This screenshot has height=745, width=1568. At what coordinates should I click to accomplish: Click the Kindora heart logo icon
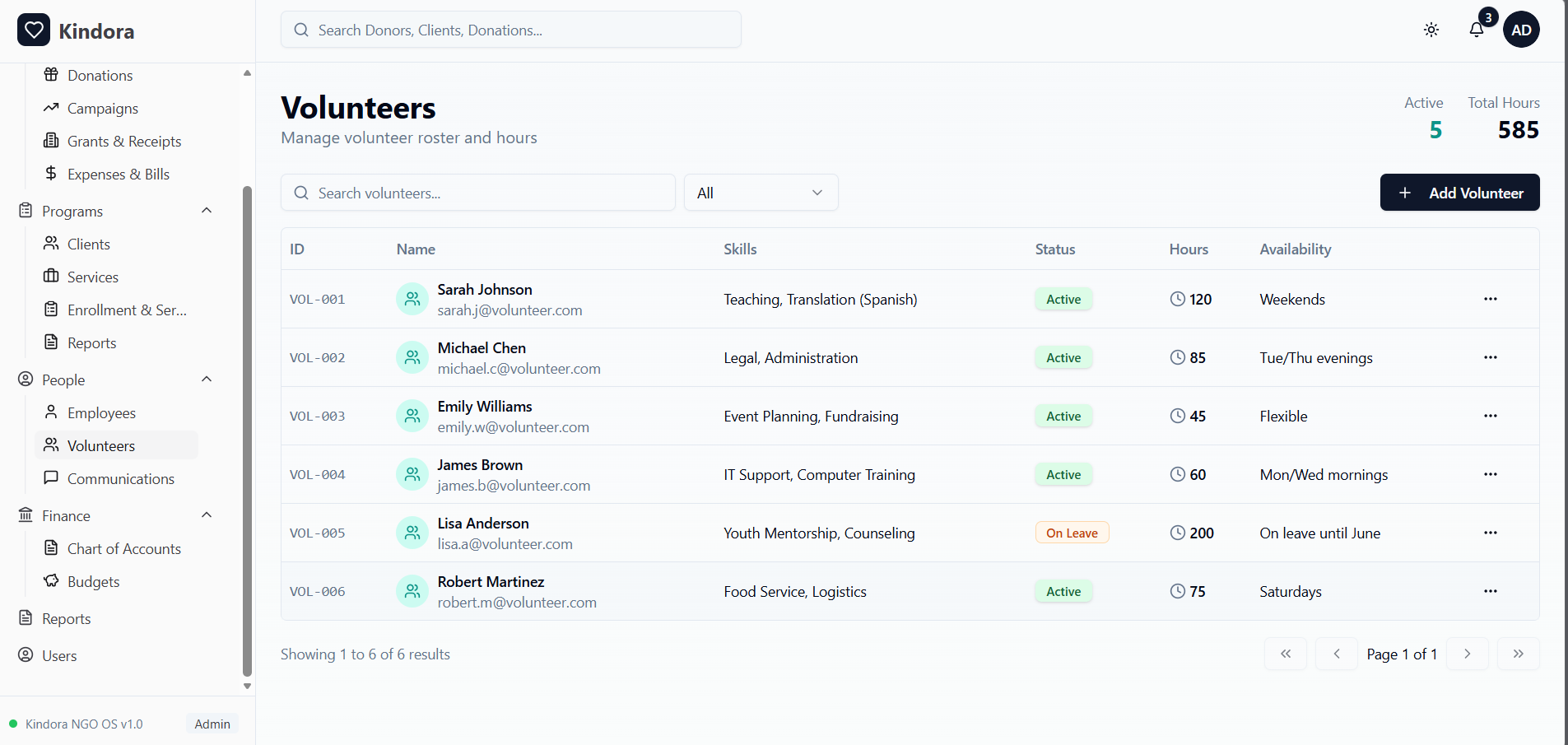(x=34, y=30)
